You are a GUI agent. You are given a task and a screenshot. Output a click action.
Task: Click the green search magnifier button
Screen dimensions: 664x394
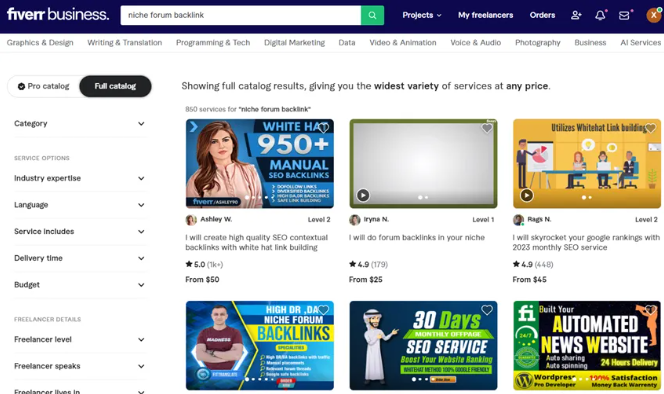tap(372, 15)
